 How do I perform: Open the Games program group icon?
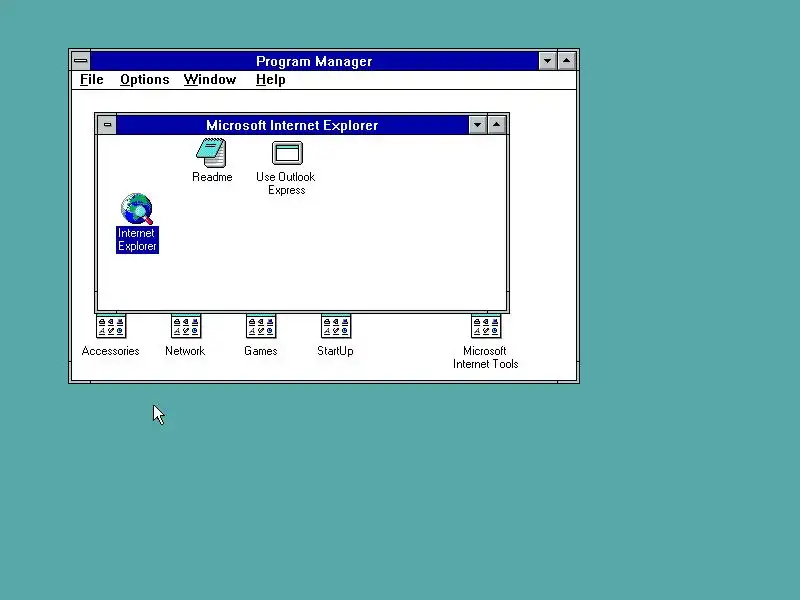[261, 327]
